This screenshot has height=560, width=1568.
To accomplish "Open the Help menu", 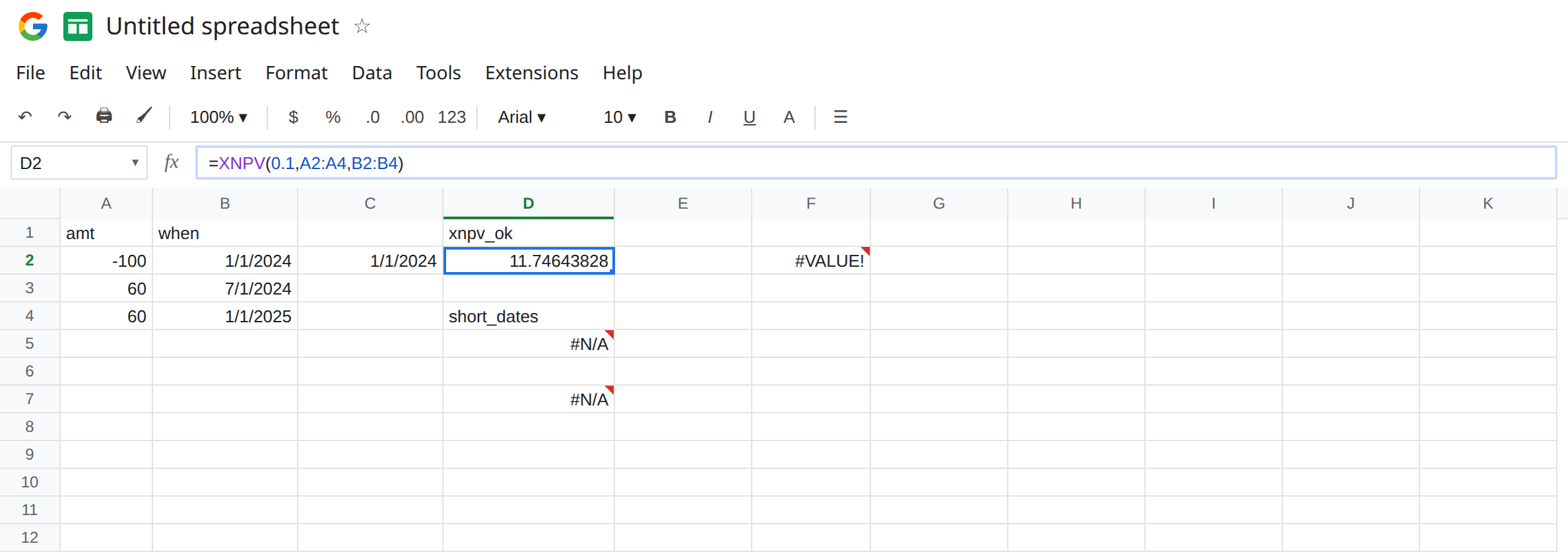I will (x=622, y=73).
